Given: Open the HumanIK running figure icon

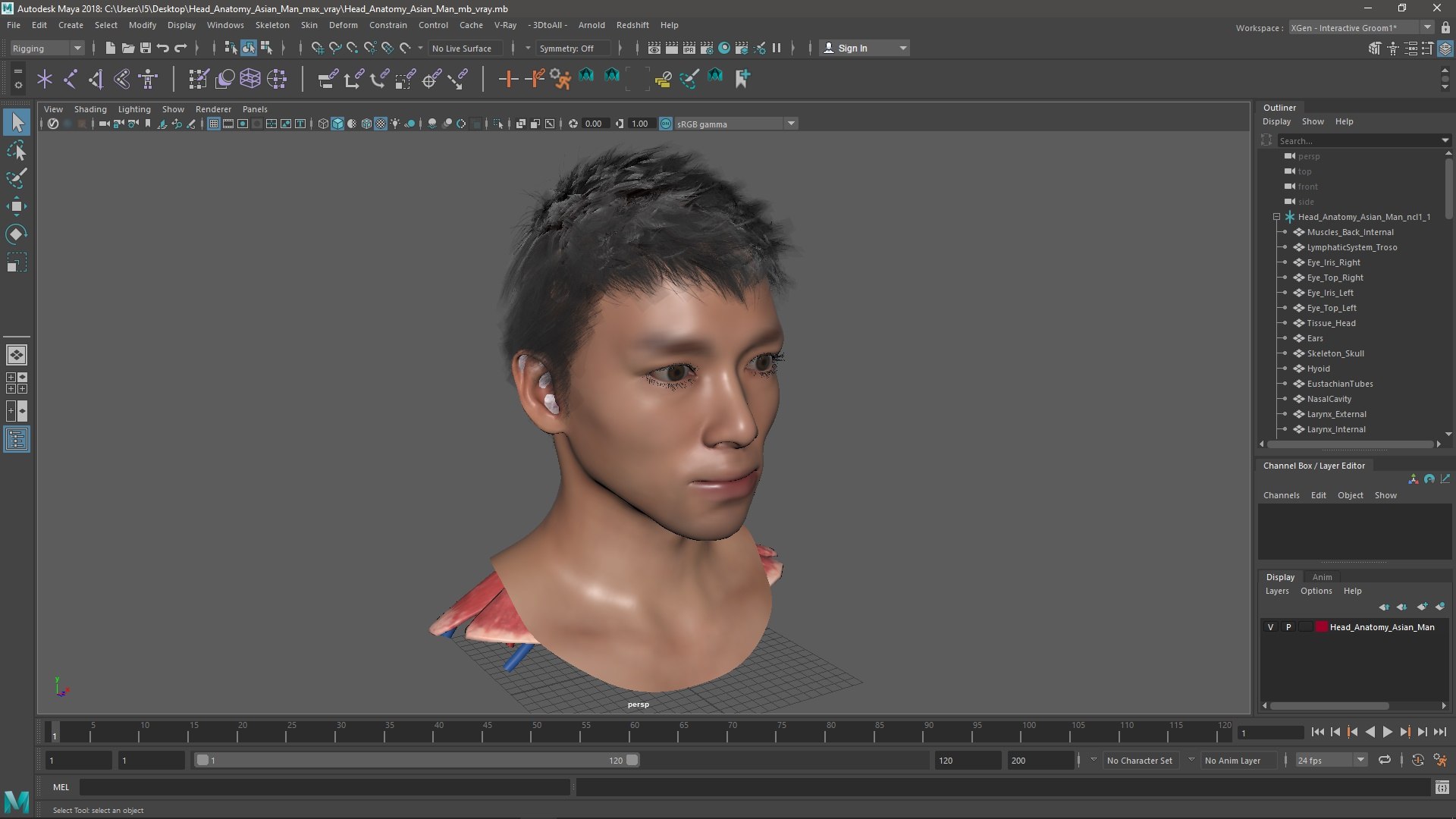Looking at the screenshot, I should click(x=560, y=78).
